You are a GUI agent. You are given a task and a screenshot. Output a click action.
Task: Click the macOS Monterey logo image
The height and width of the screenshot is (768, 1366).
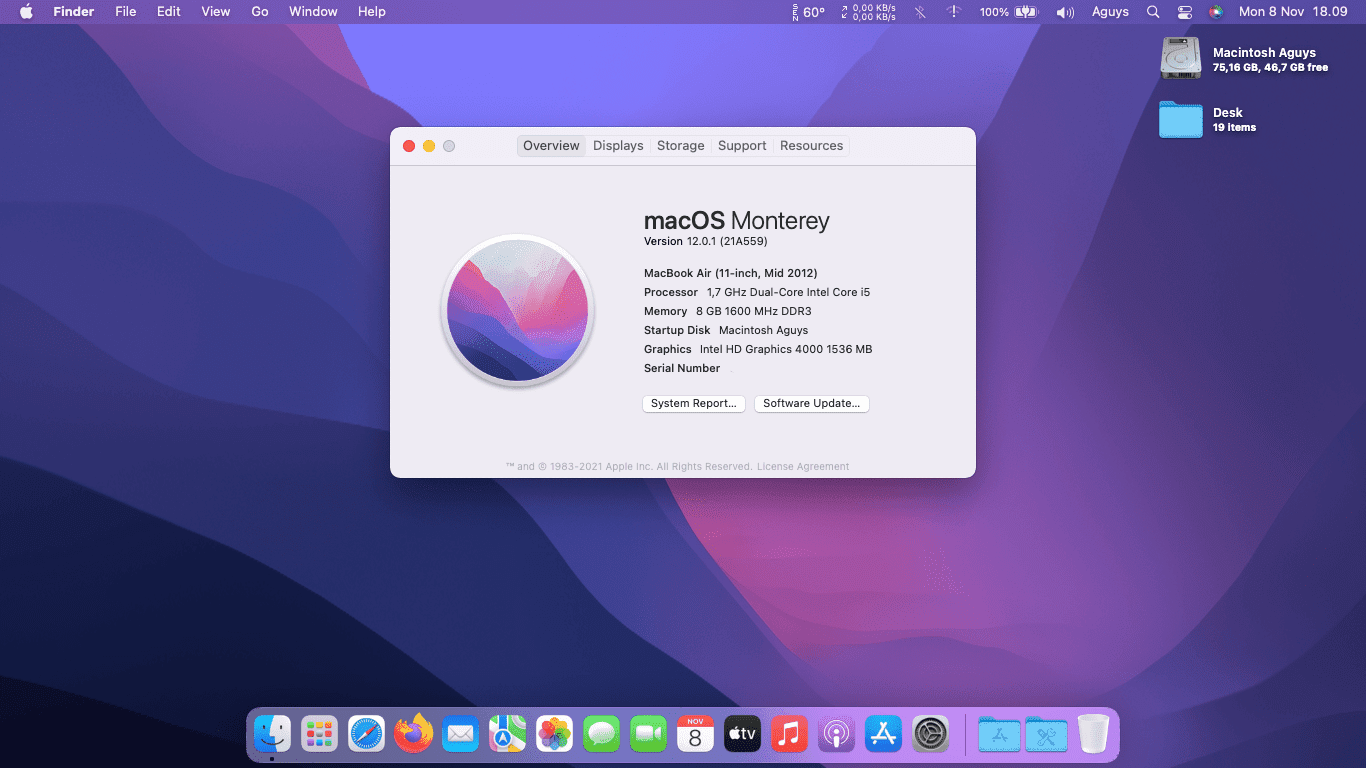[x=518, y=311]
